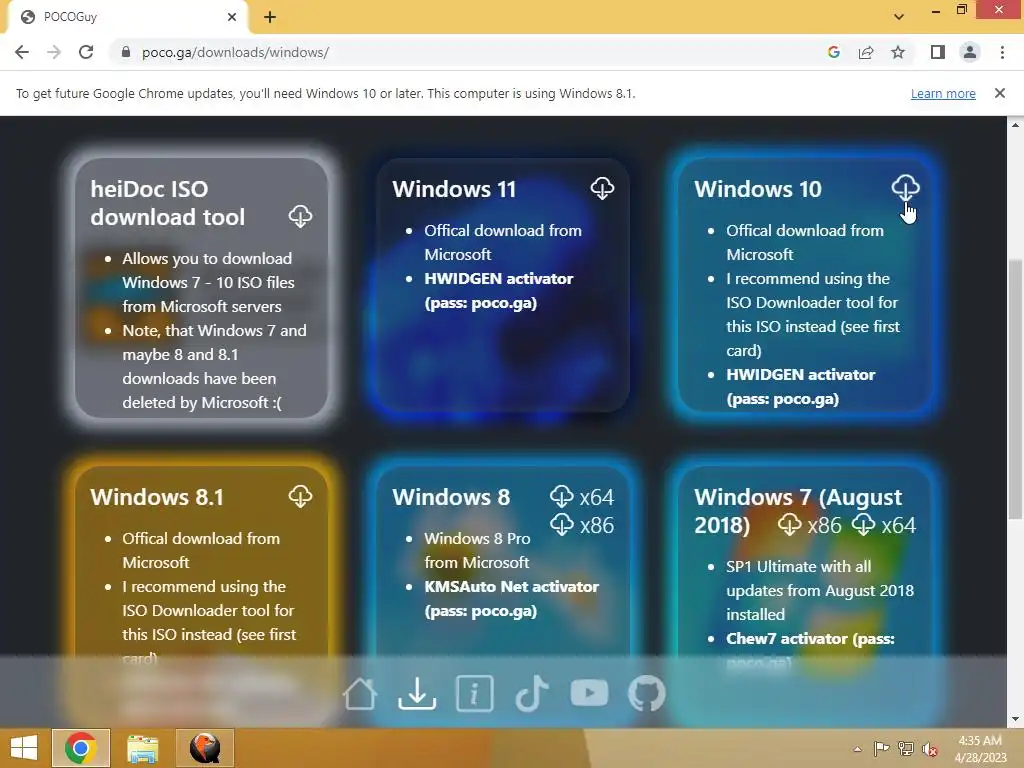Click scrollbar down arrow
The width and height of the screenshot is (1024, 768).
coord(1015,720)
